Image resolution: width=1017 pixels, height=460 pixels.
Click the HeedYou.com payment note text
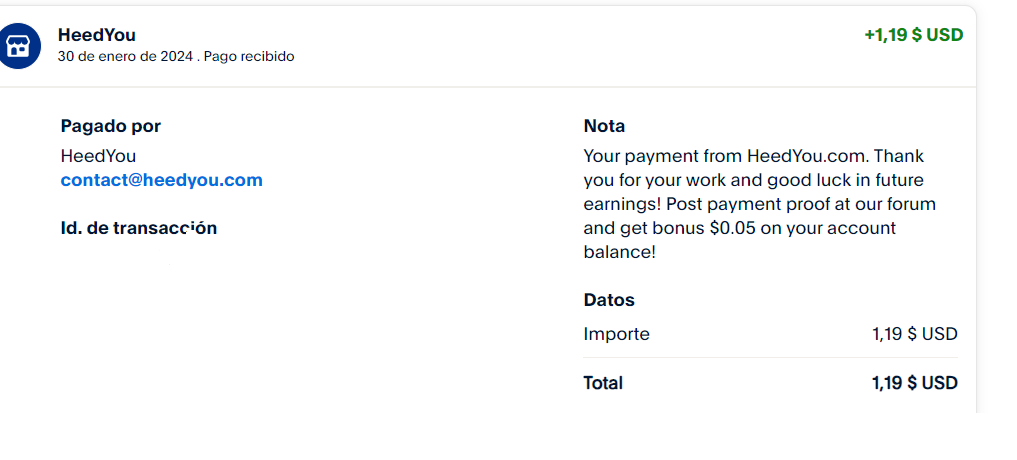[x=759, y=204]
